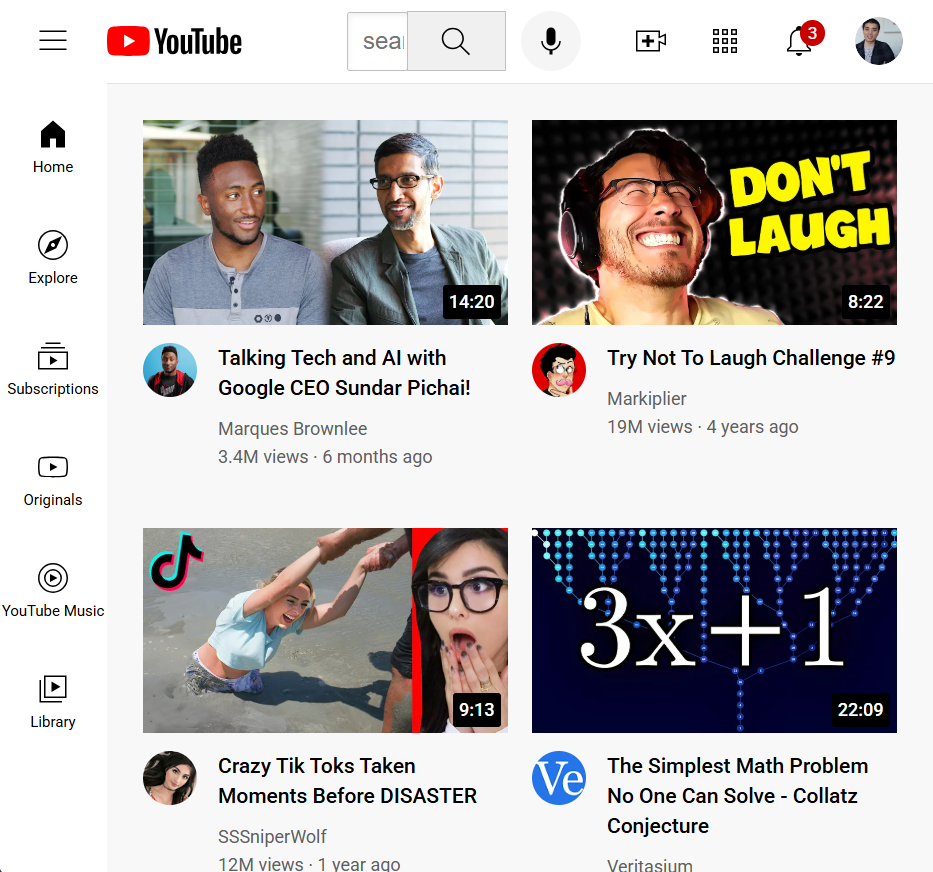933x872 pixels.
Task: Open Explore in the sidebar
Action: pyautogui.click(x=53, y=258)
